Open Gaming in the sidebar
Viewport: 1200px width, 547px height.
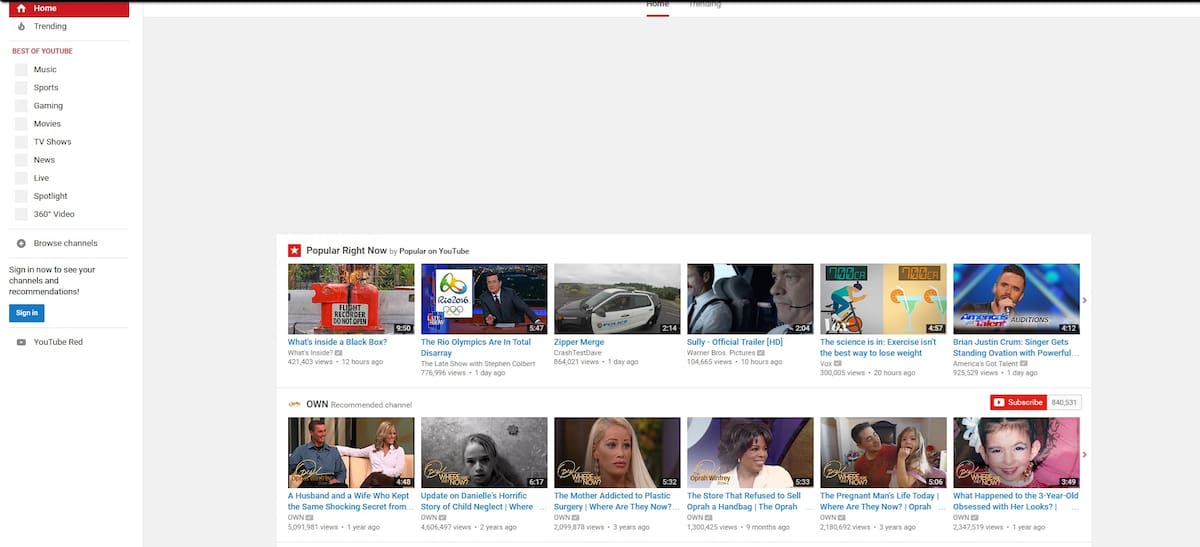click(x=48, y=106)
